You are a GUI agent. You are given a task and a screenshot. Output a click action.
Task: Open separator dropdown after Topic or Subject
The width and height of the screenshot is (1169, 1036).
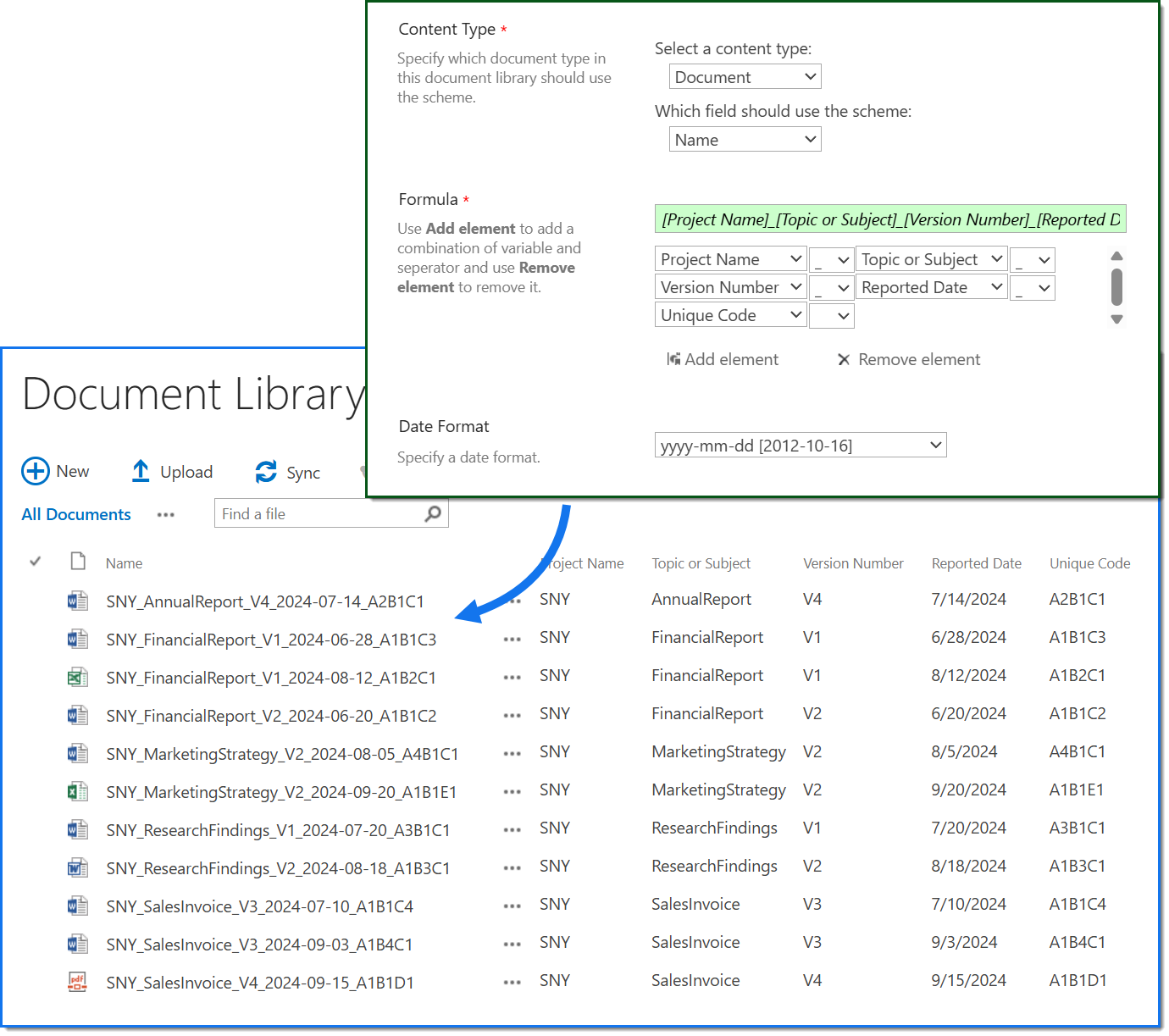coord(1033,260)
